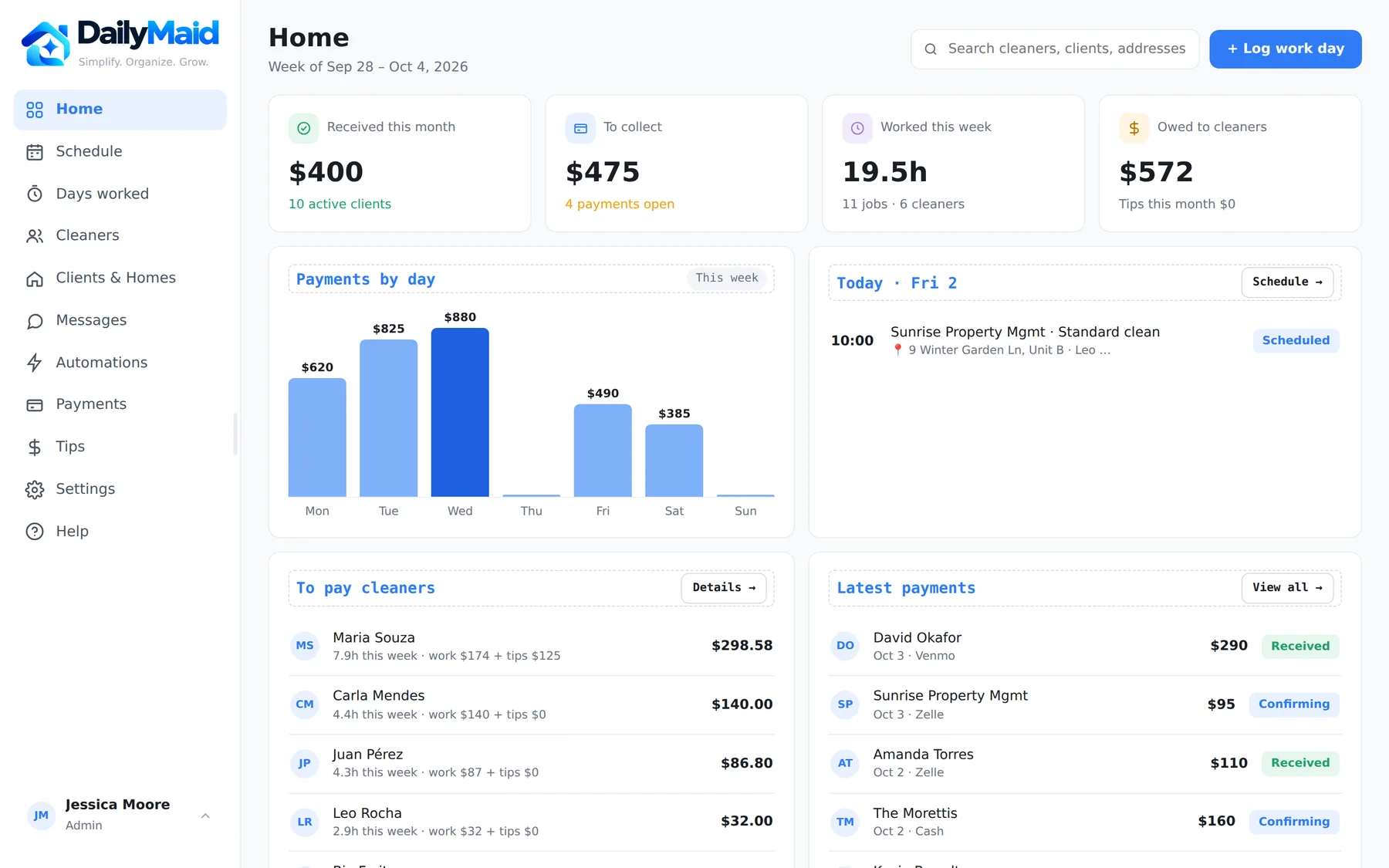Click View all in Latest payments
This screenshot has width=1389, height=868.
pyautogui.click(x=1287, y=588)
